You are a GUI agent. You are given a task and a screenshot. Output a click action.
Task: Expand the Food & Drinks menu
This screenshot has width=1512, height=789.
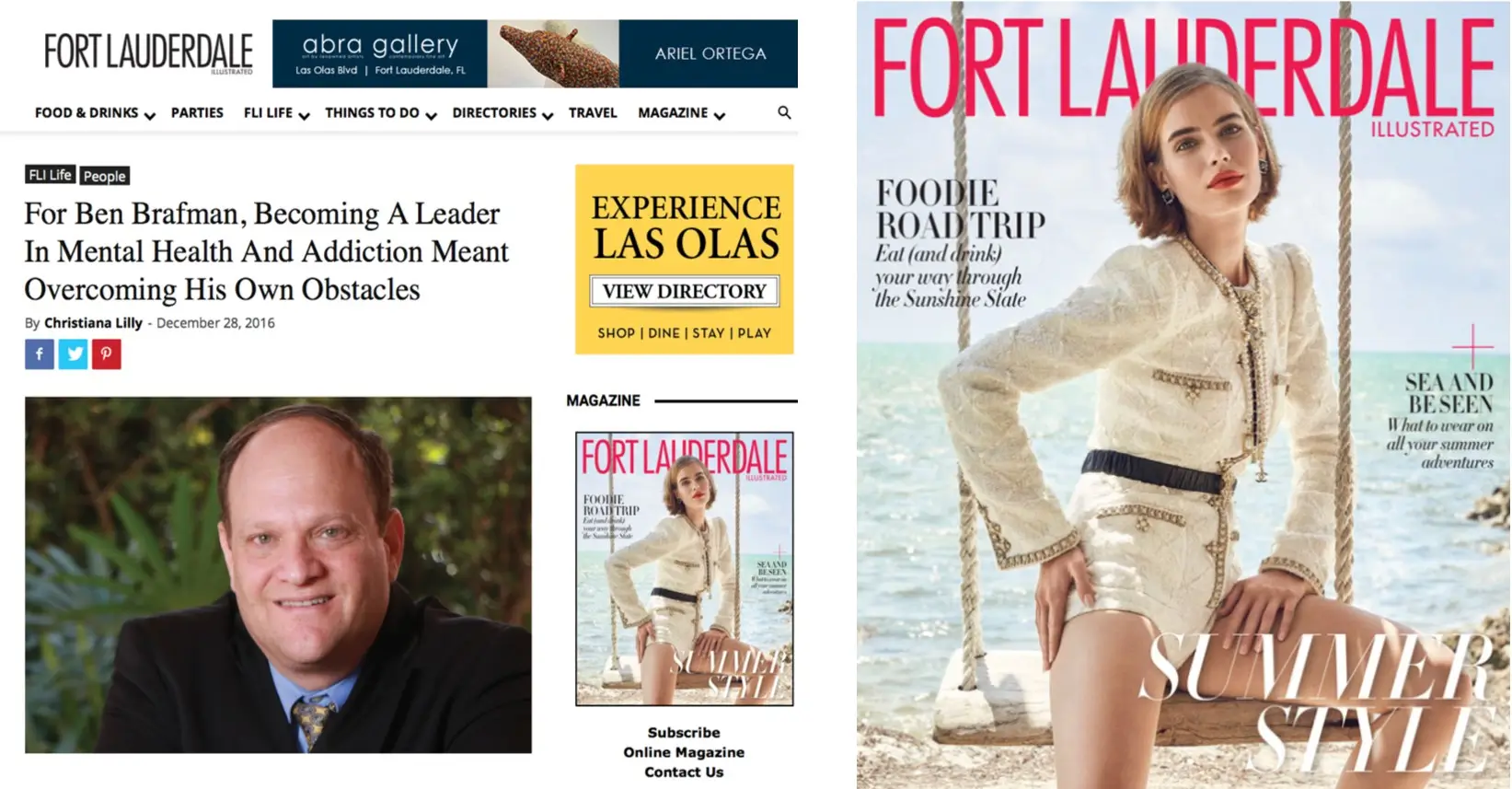pyautogui.click(x=95, y=113)
